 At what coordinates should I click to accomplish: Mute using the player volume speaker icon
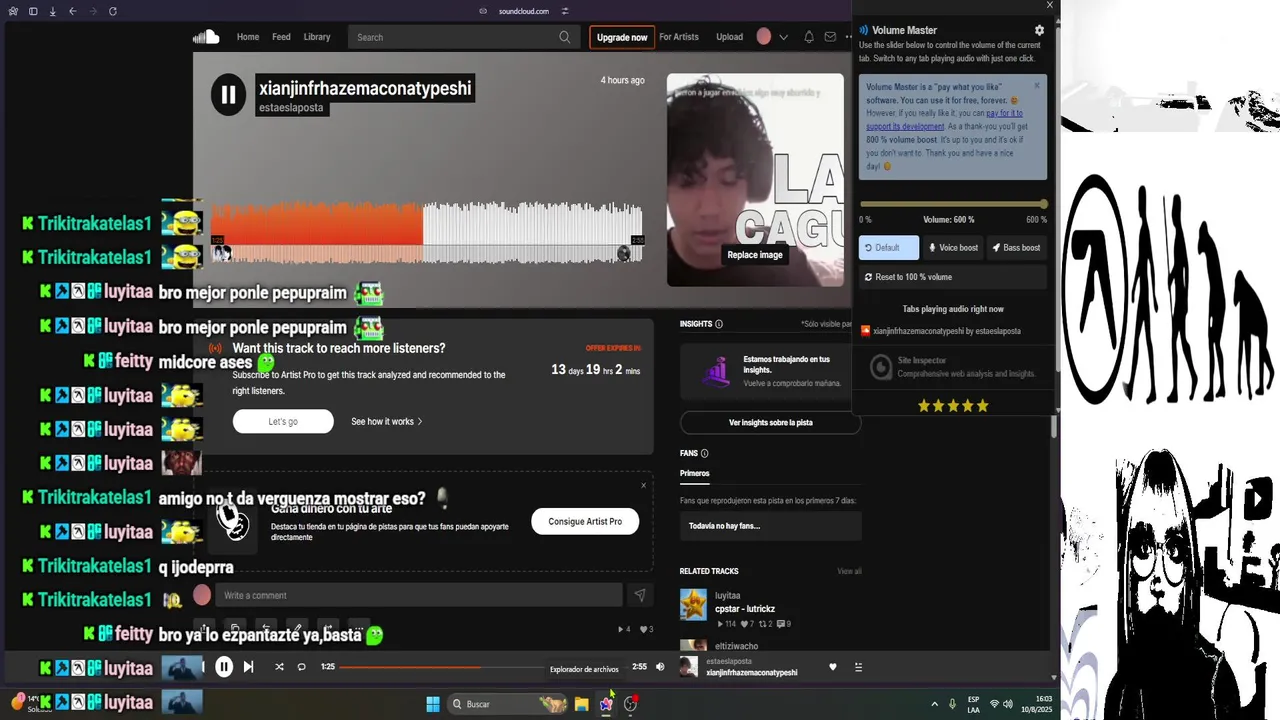coord(660,667)
